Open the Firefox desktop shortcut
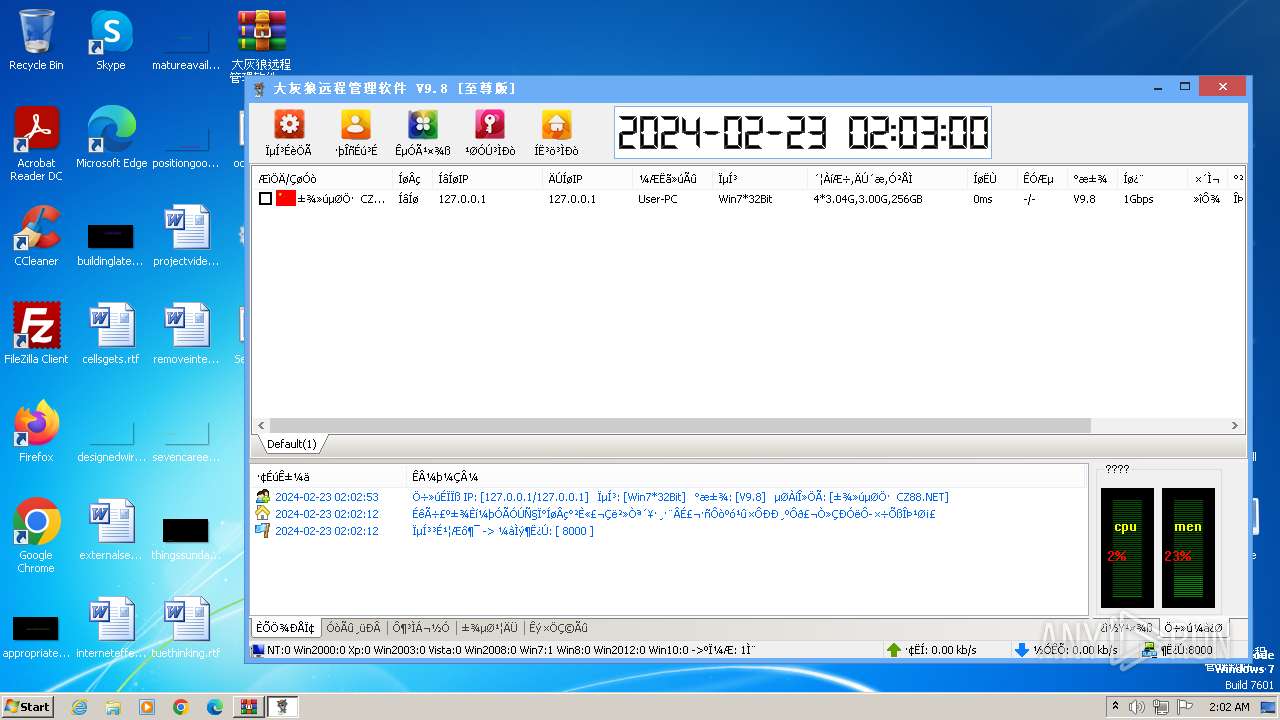 tap(36, 432)
